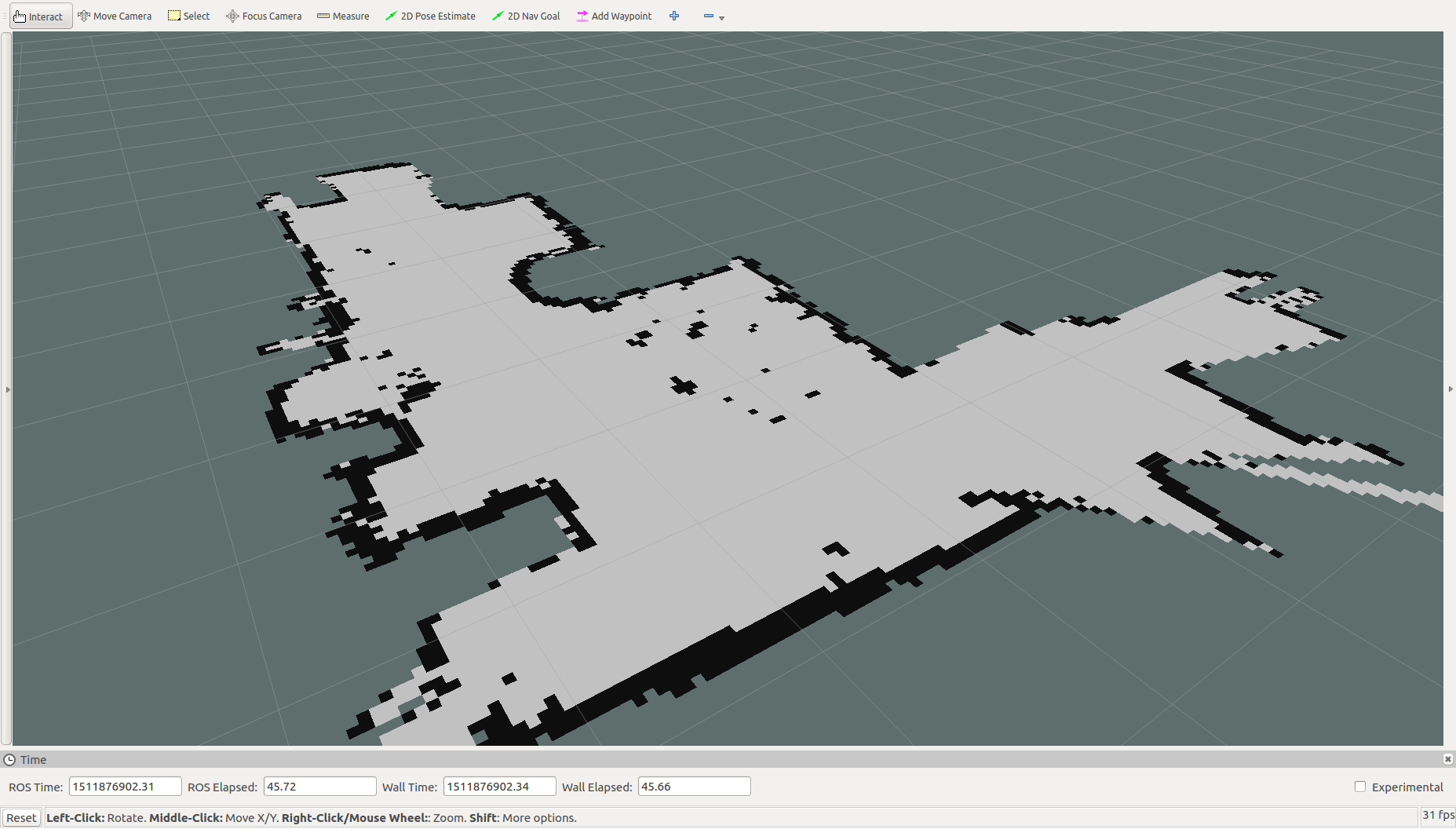1456x829 pixels.
Task: Click the Reset button
Action: (21, 818)
